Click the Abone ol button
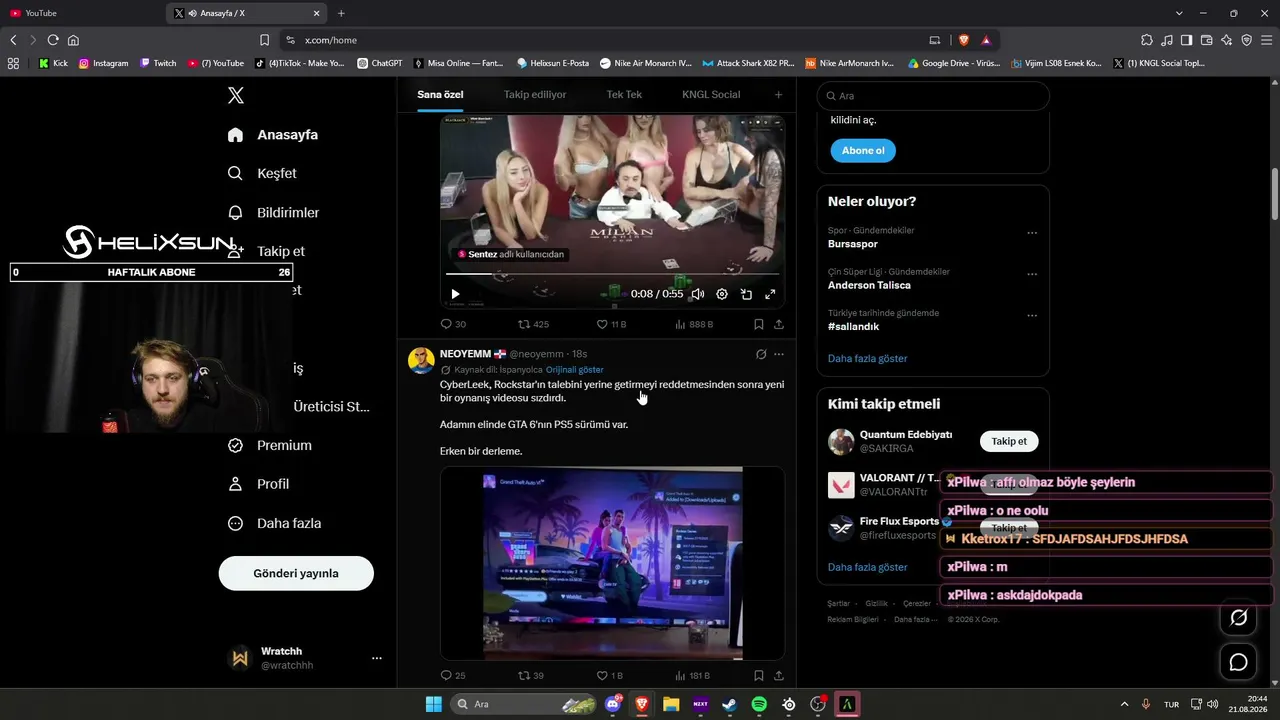 (863, 151)
